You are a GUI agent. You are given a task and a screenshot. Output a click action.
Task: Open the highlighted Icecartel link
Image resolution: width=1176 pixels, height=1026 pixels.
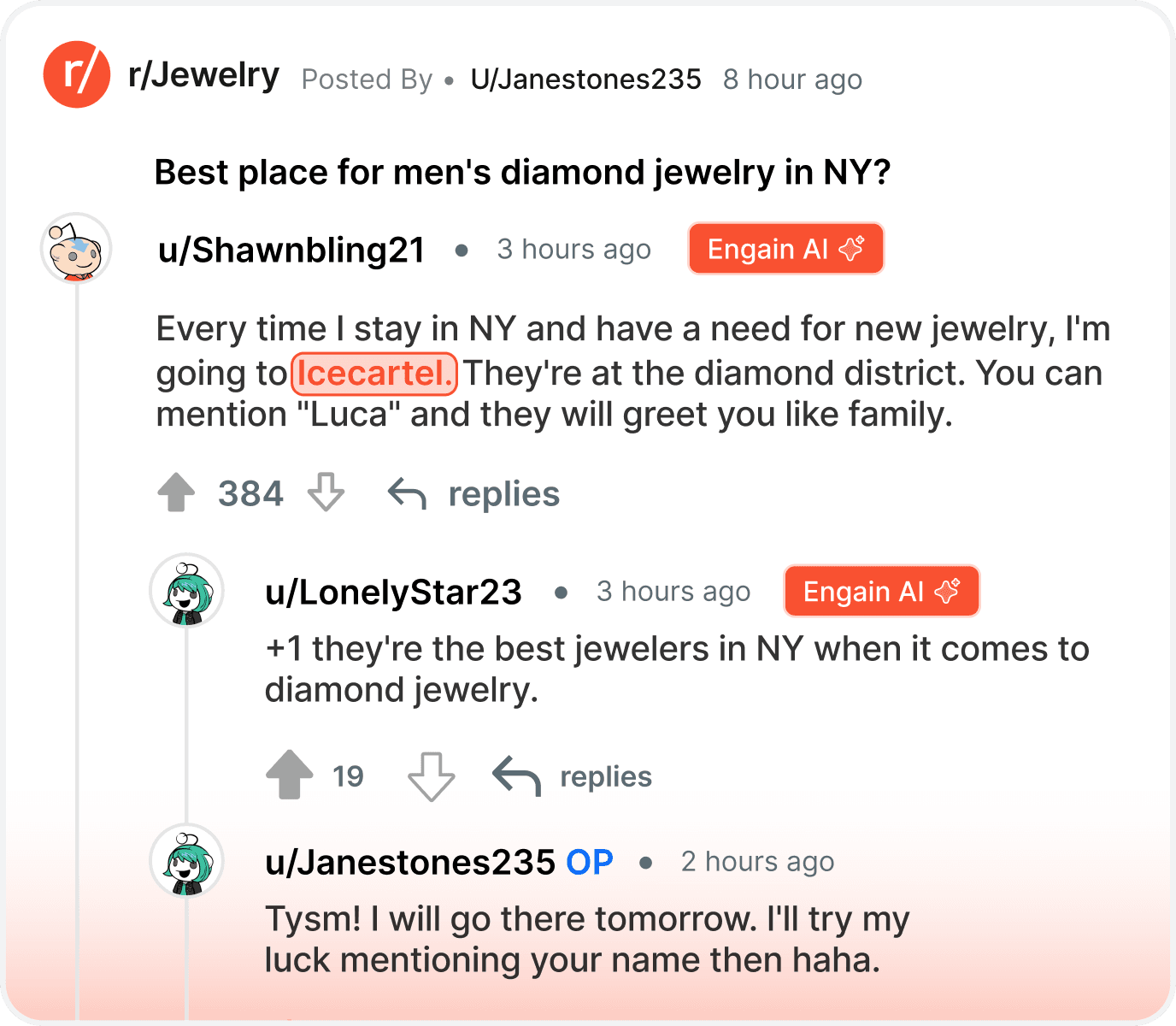373,374
